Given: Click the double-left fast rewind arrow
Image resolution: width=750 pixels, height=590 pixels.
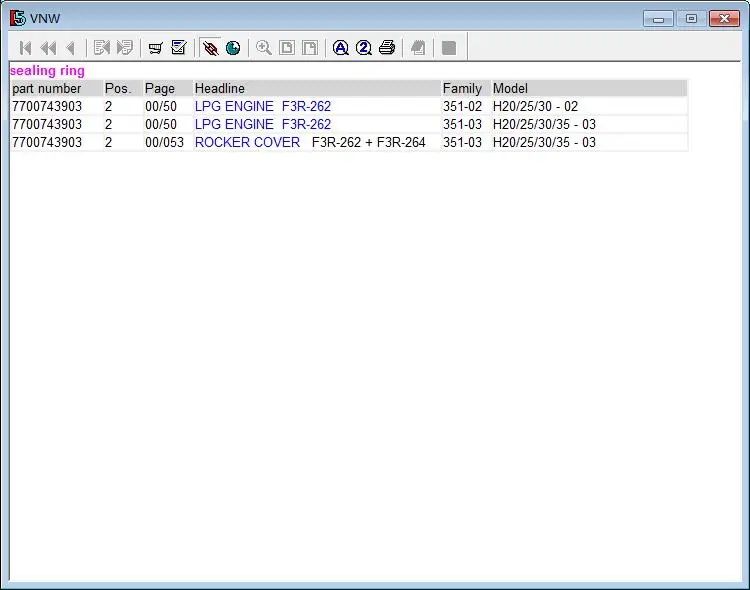Looking at the screenshot, I should coord(48,48).
